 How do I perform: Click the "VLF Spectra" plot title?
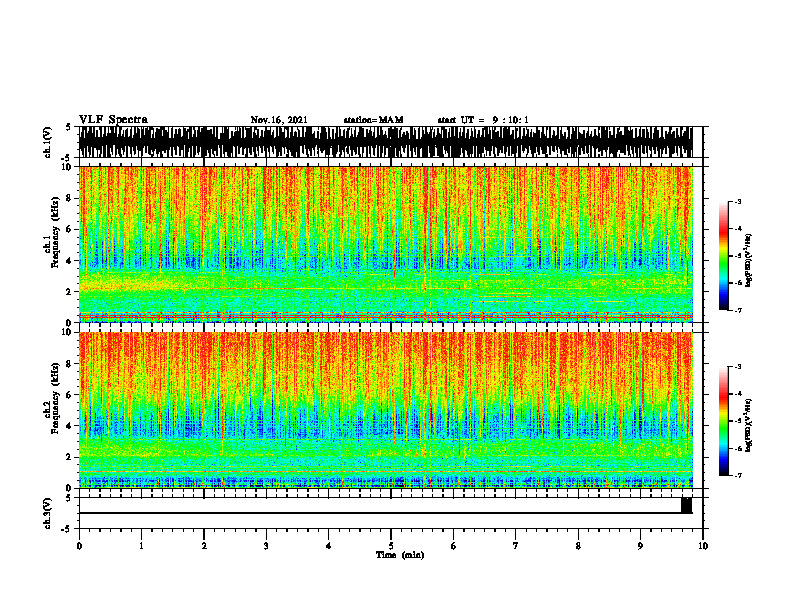(x=114, y=120)
